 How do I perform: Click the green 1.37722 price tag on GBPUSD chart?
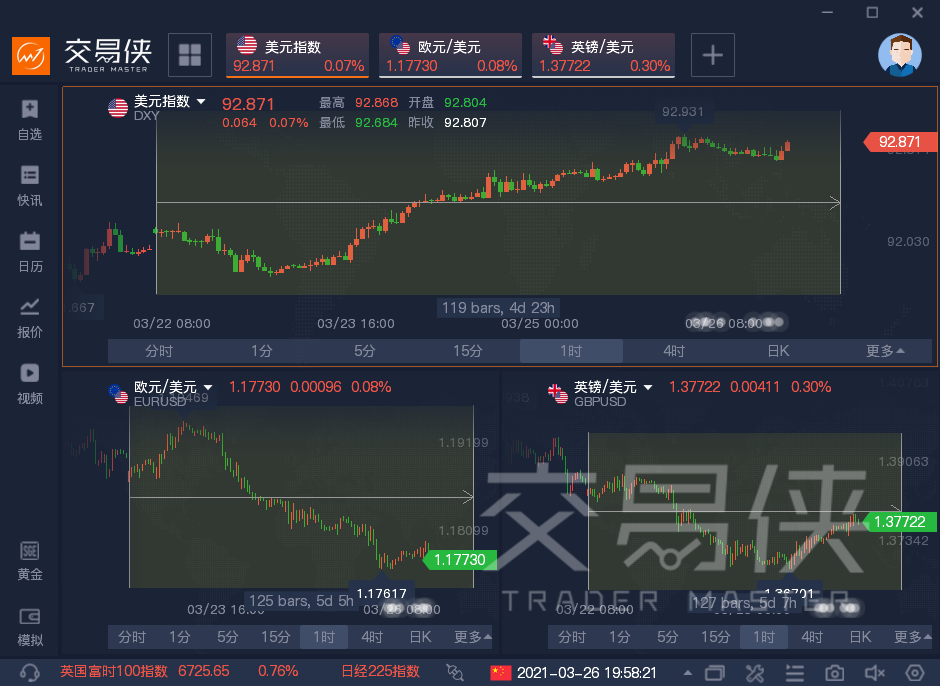pyautogui.click(x=900, y=522)
